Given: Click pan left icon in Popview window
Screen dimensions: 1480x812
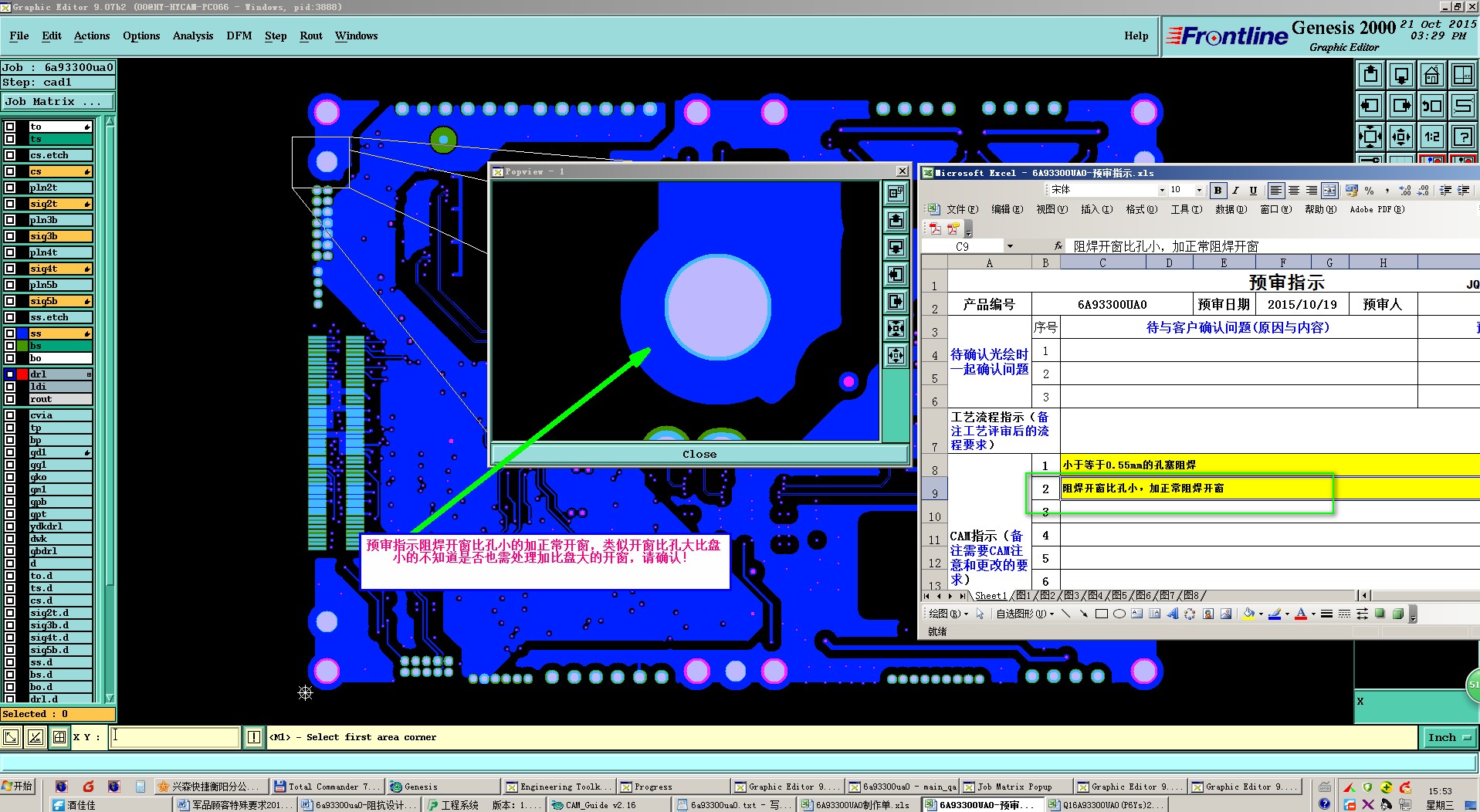Looking at the screenshot, I should coord(896,275).
